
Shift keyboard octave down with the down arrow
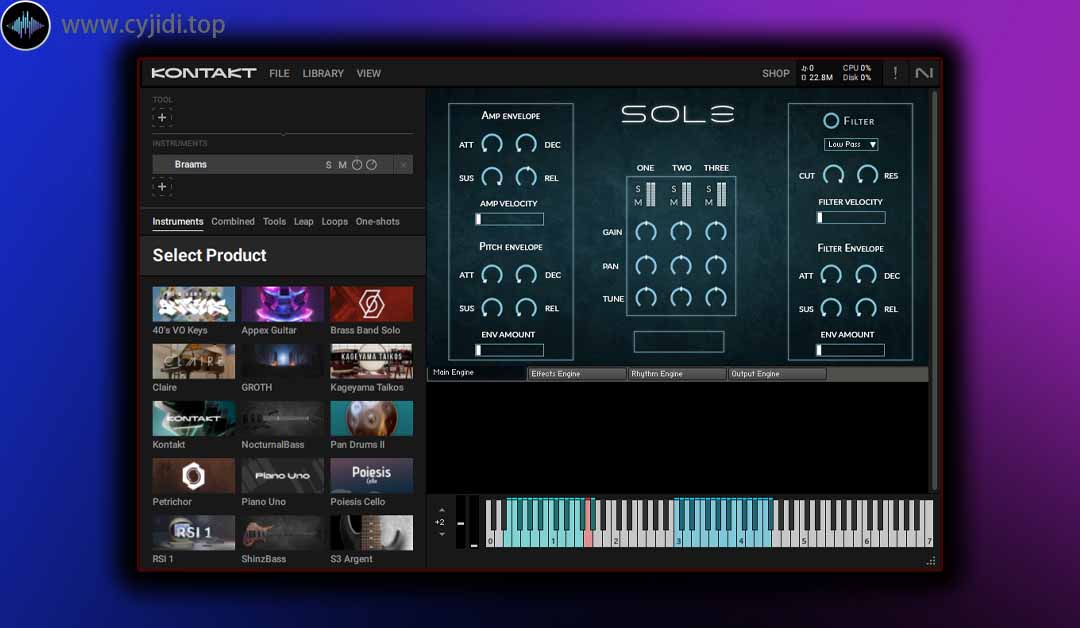pos(442,534)
